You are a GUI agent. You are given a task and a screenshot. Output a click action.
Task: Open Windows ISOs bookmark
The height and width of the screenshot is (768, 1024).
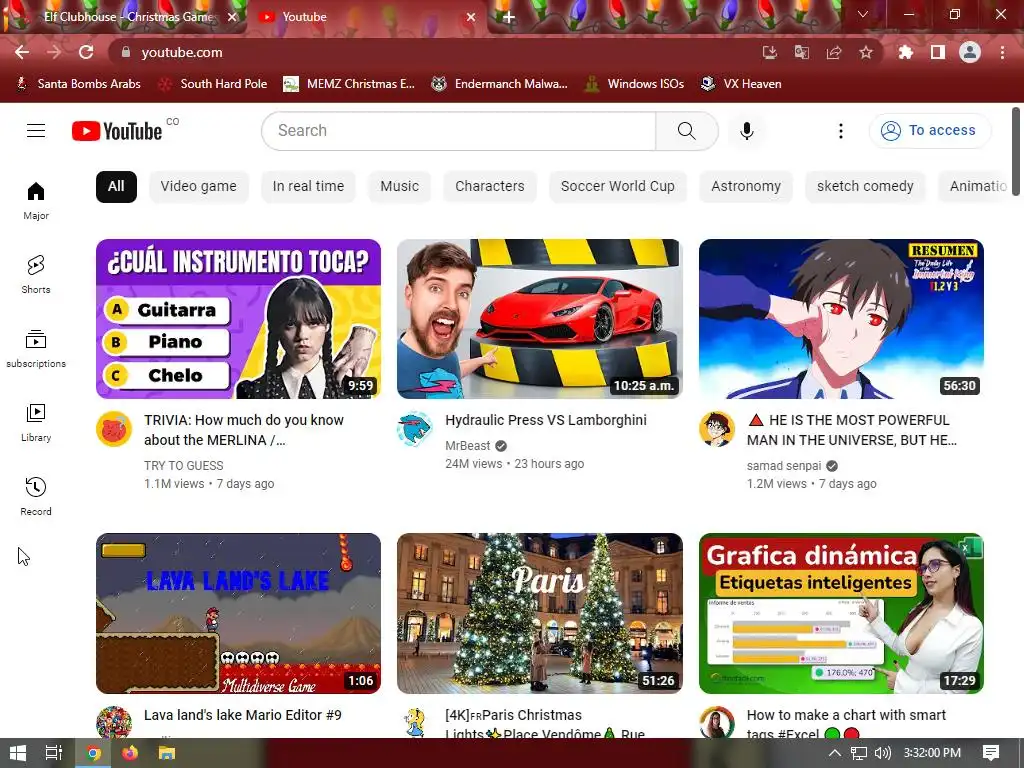pos(633,84)
